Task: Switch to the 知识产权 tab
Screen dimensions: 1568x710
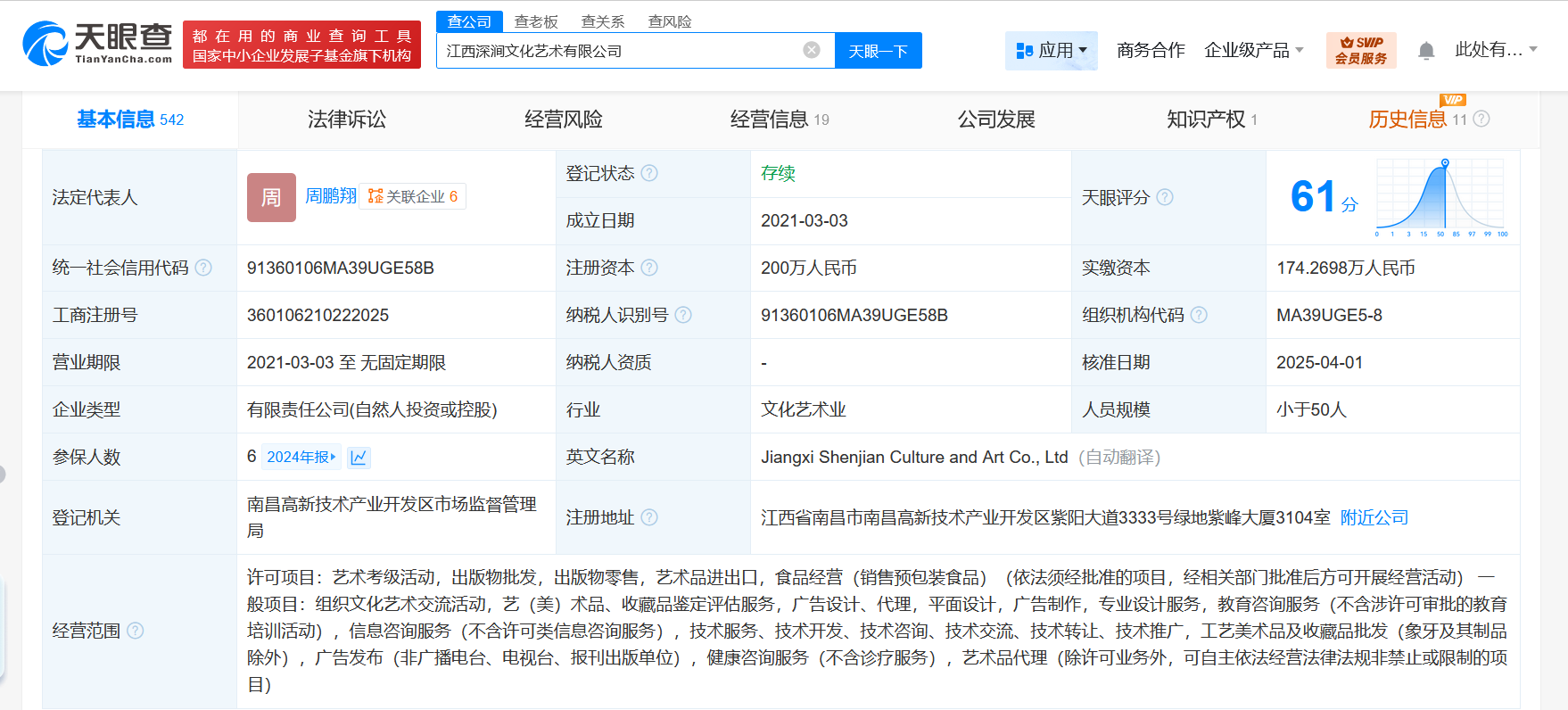Action: pyautogui.click(x=1212, y=120)
